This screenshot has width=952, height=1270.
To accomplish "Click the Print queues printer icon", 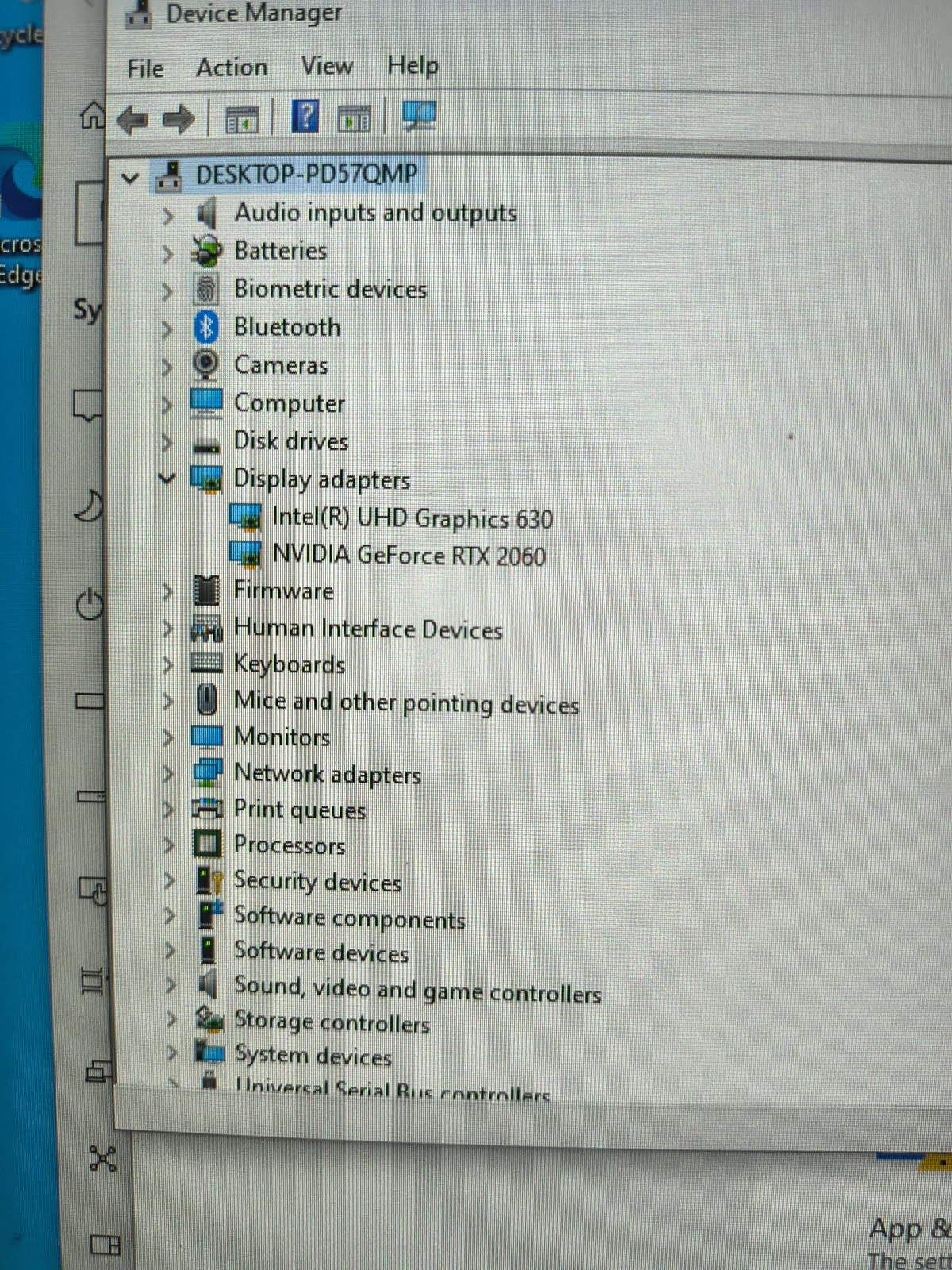I will click(x=208, y=809).
